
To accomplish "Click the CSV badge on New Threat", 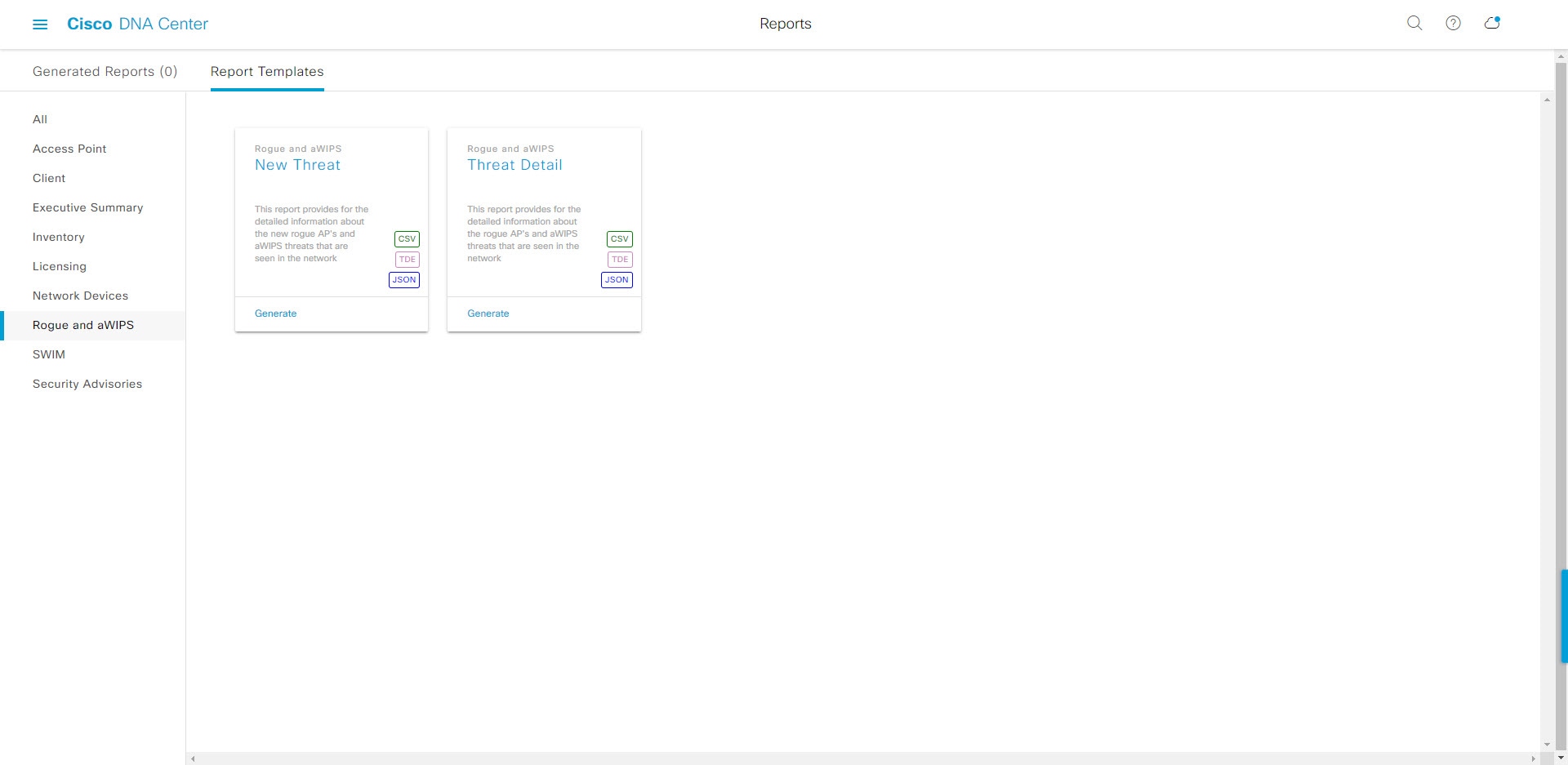I will 407,239.
